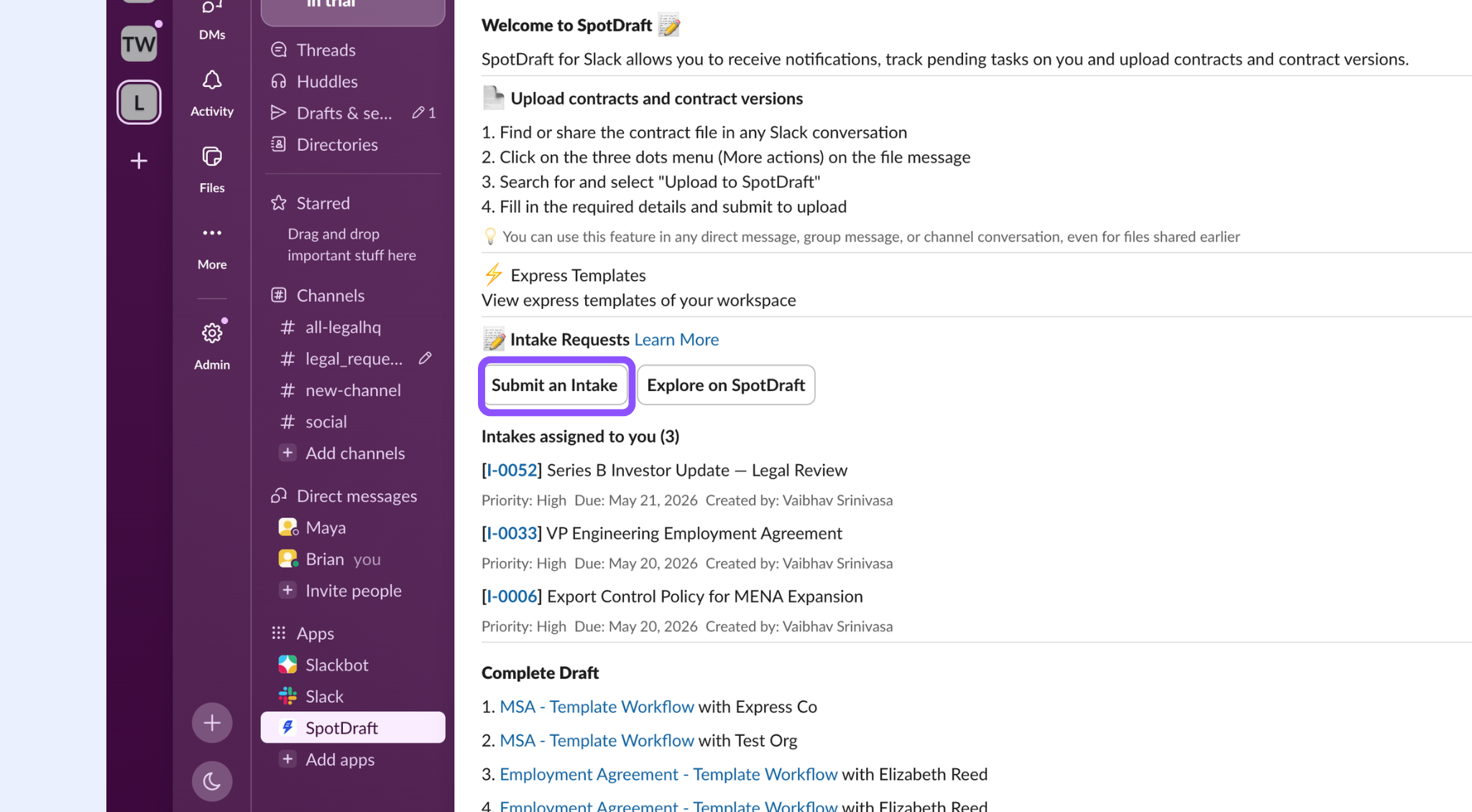Viewport: 1472px width, 812px height.
Task: Open Threads in the sidebar
Action: click(353, 50)
